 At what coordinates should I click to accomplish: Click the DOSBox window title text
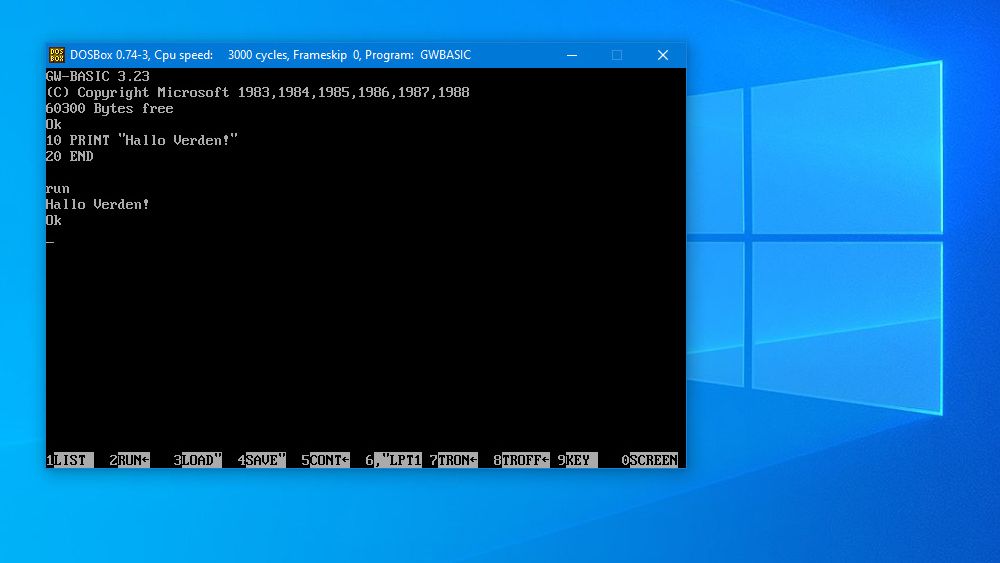(270, 55)
